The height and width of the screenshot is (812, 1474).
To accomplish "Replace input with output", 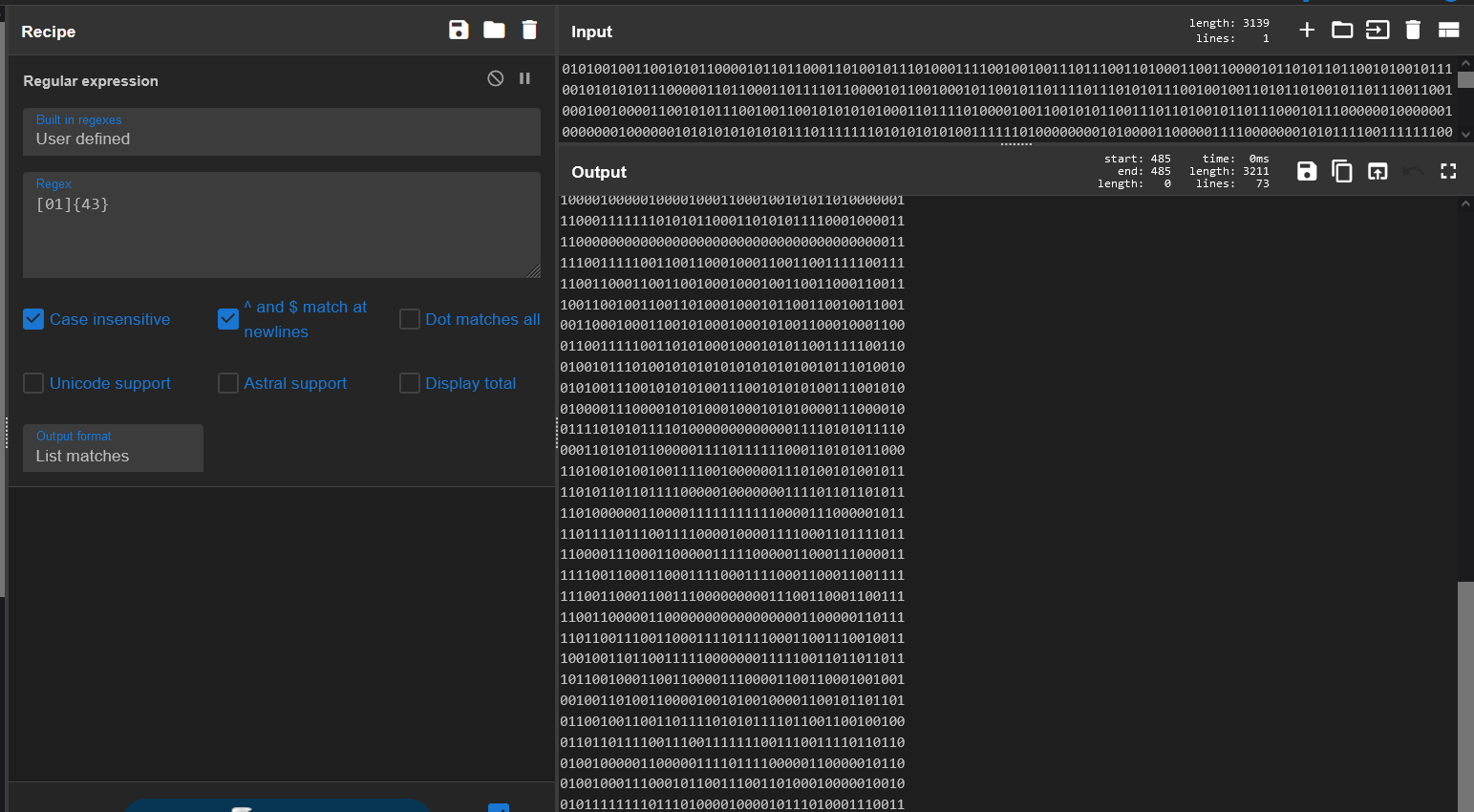I will point(1378,171).
